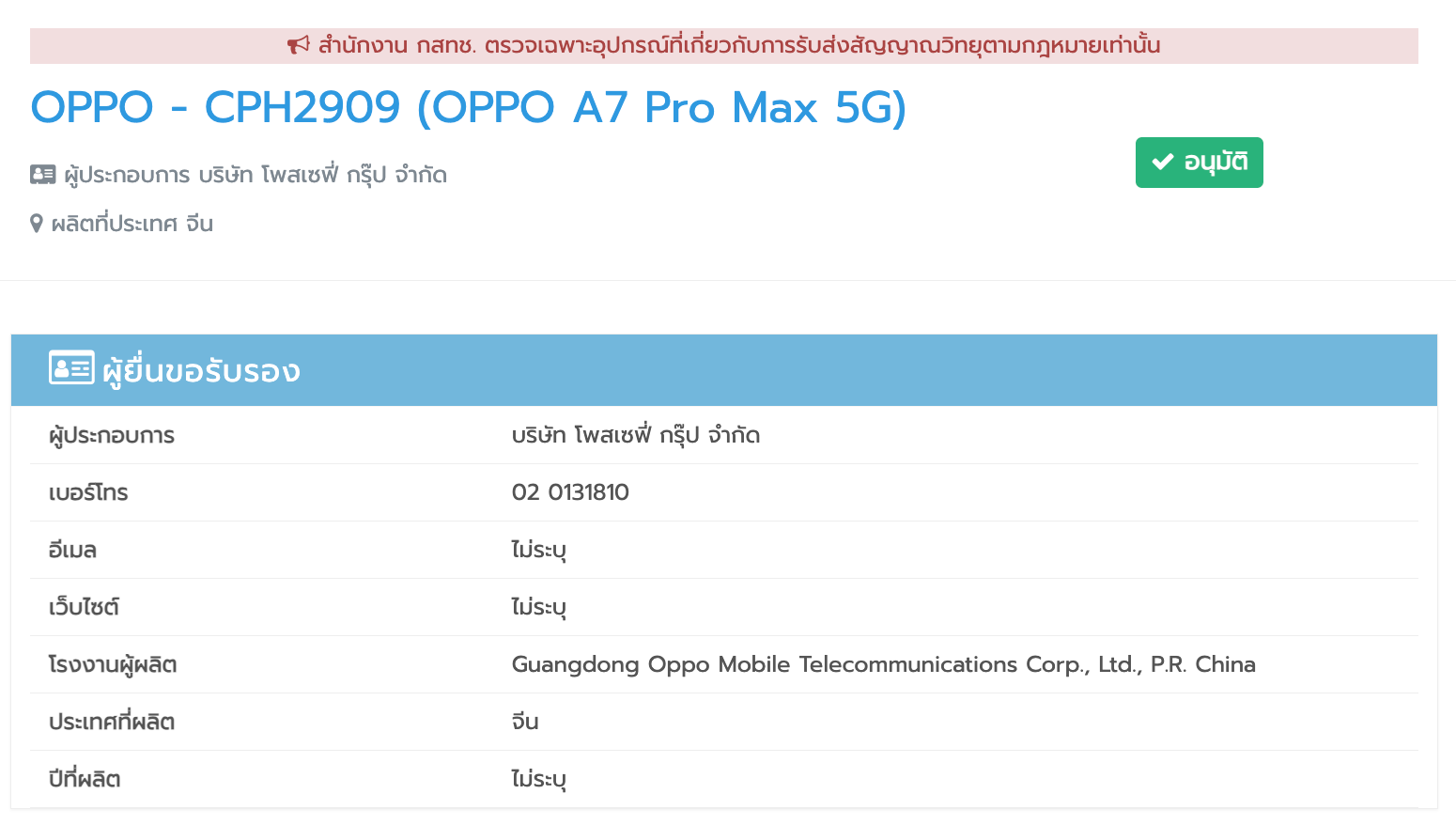Open the OPPO - CPH2909 title link
The width and height of the screenshot is (1456, 825).
point(469,107)
